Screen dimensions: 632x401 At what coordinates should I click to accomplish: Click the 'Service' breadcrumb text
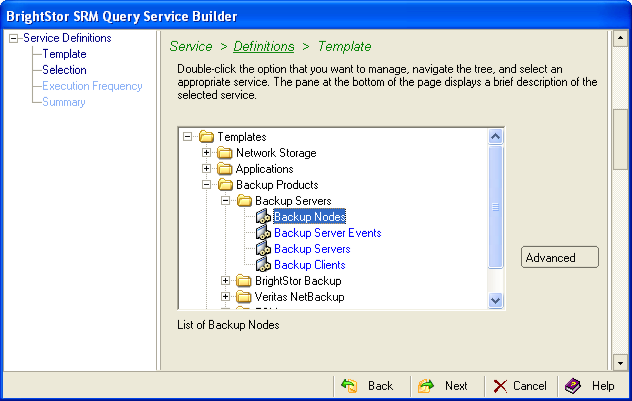tap(191, 46)
